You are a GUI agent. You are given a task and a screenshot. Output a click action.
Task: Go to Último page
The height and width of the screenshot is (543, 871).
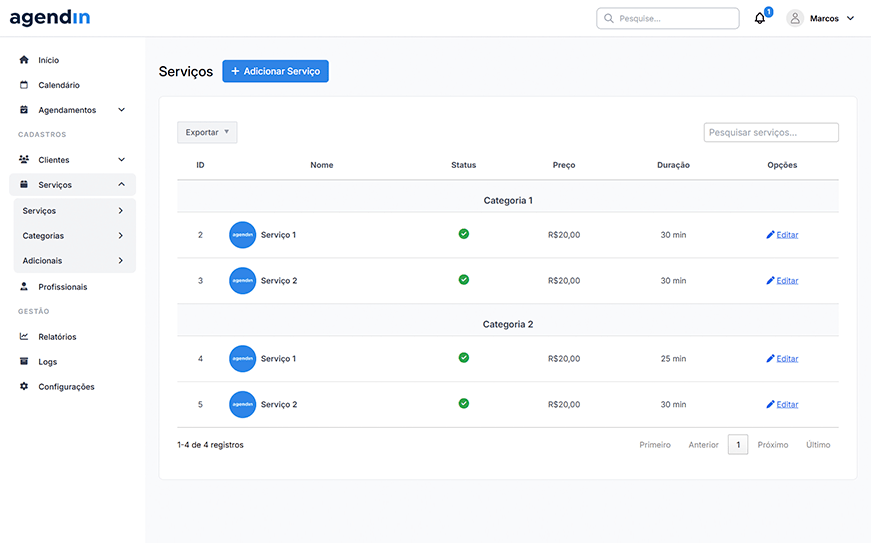[x=818, y=445]
